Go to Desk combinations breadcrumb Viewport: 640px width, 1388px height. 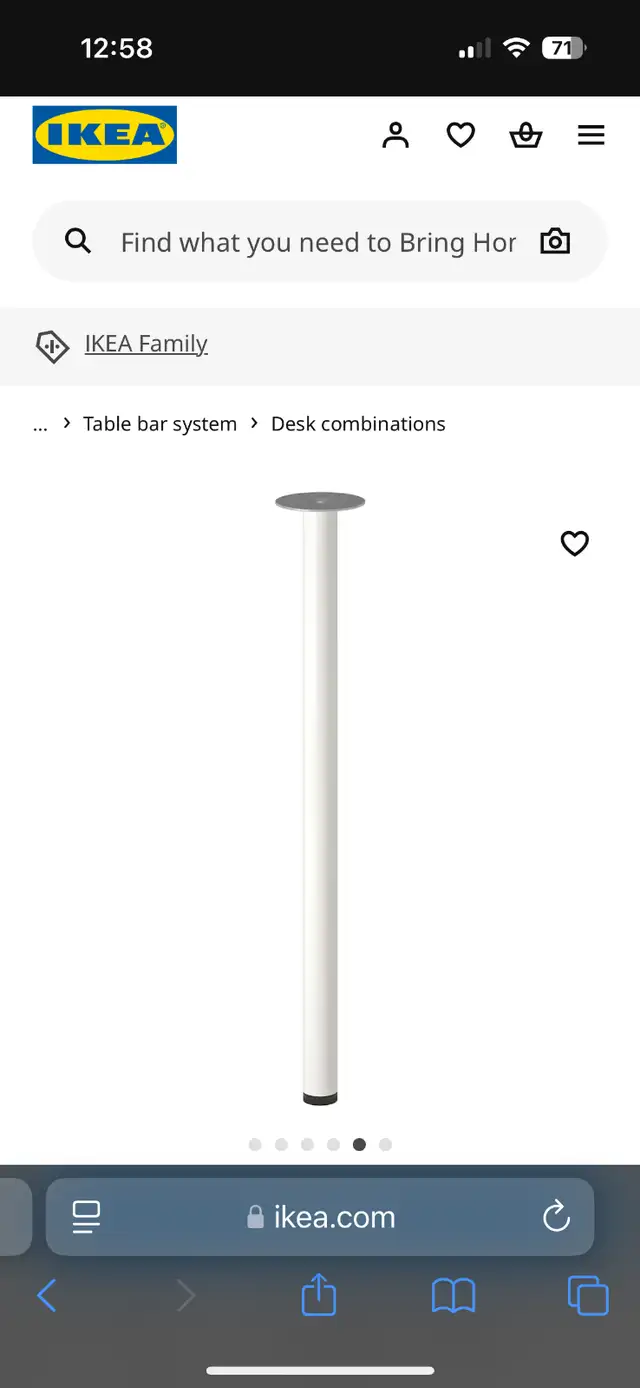click(x=358, y=424)
